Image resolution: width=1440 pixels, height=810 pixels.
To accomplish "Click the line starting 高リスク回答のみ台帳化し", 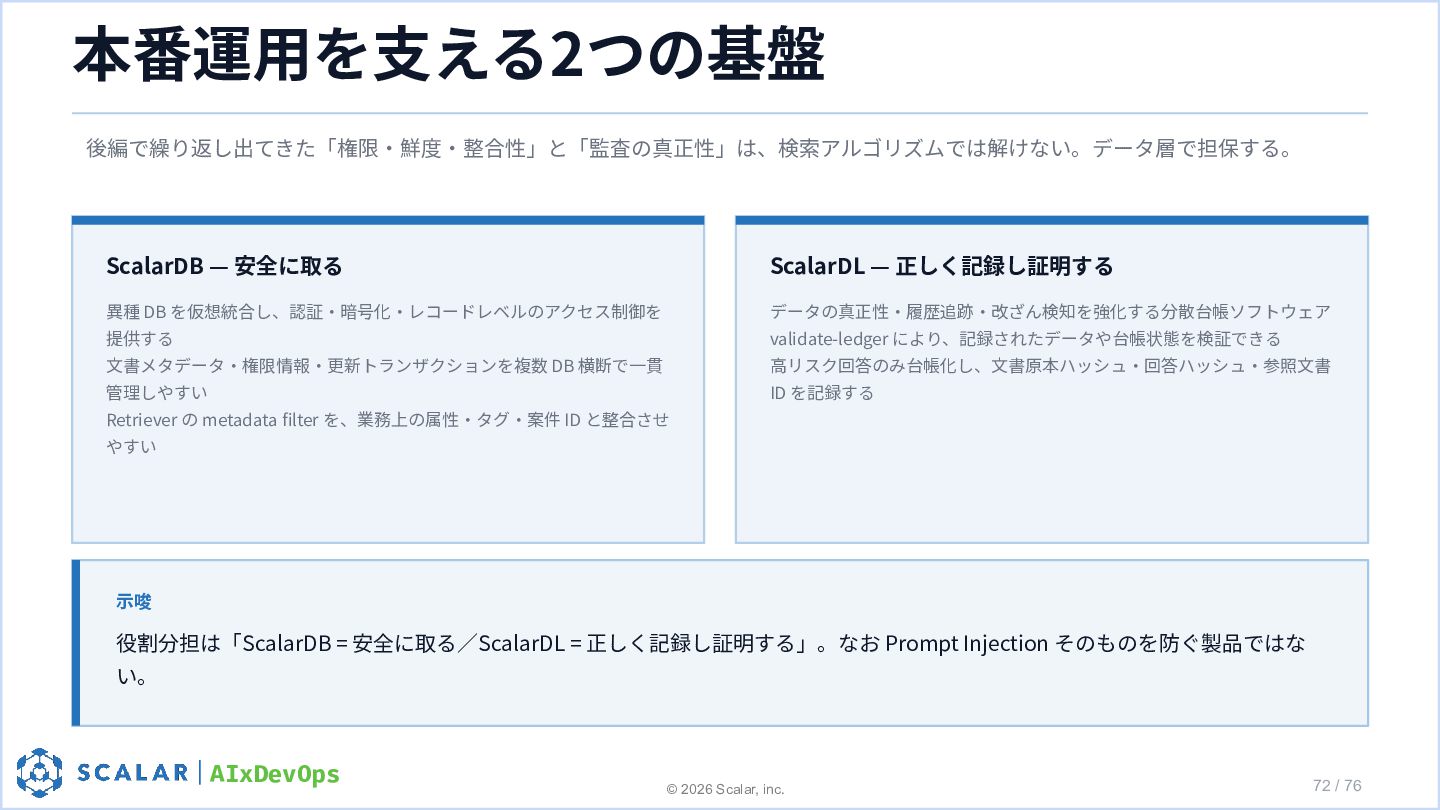I will coord(1050,379).
